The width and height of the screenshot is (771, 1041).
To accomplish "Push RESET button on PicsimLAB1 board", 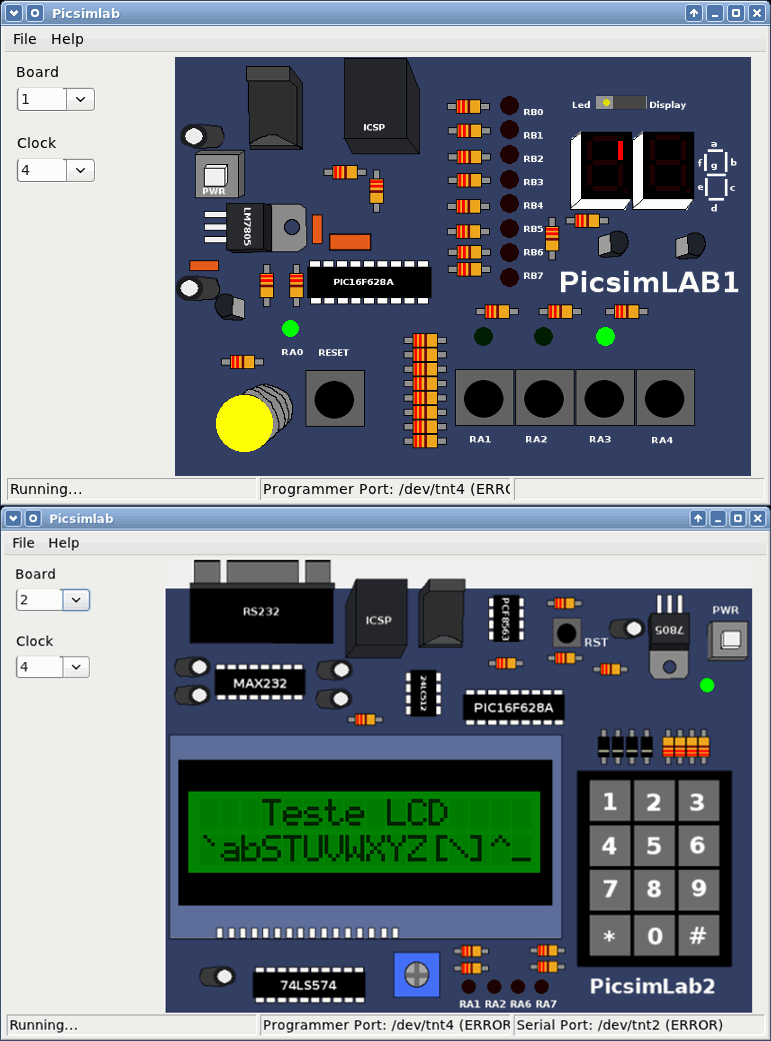I will tap(335, 399).
